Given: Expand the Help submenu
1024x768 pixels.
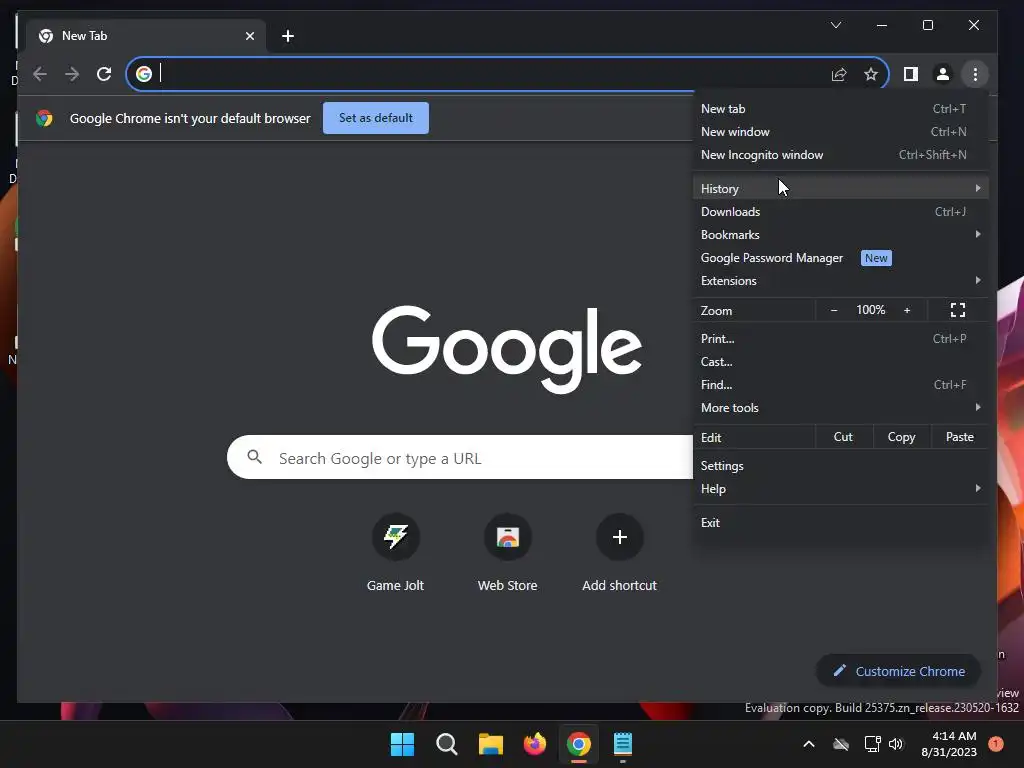Looking at the screenshot, I should (x=841, y=488).
